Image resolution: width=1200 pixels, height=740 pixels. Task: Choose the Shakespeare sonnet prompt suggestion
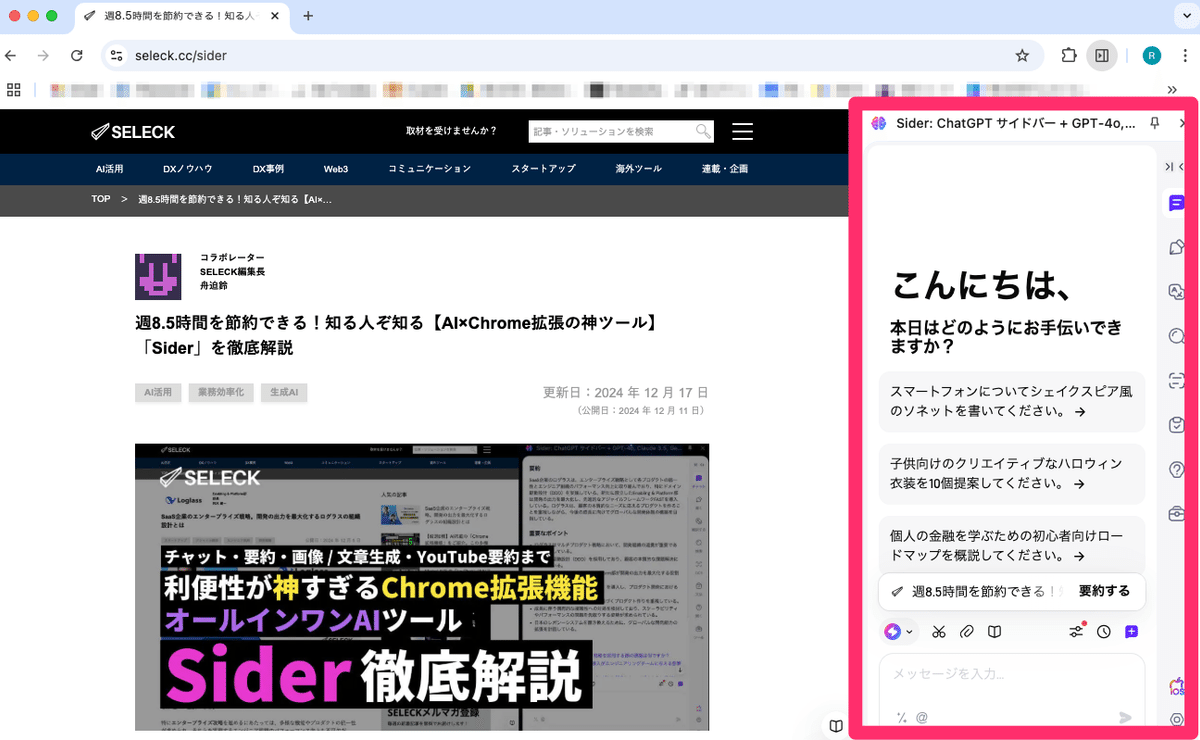coord(1011,402)
